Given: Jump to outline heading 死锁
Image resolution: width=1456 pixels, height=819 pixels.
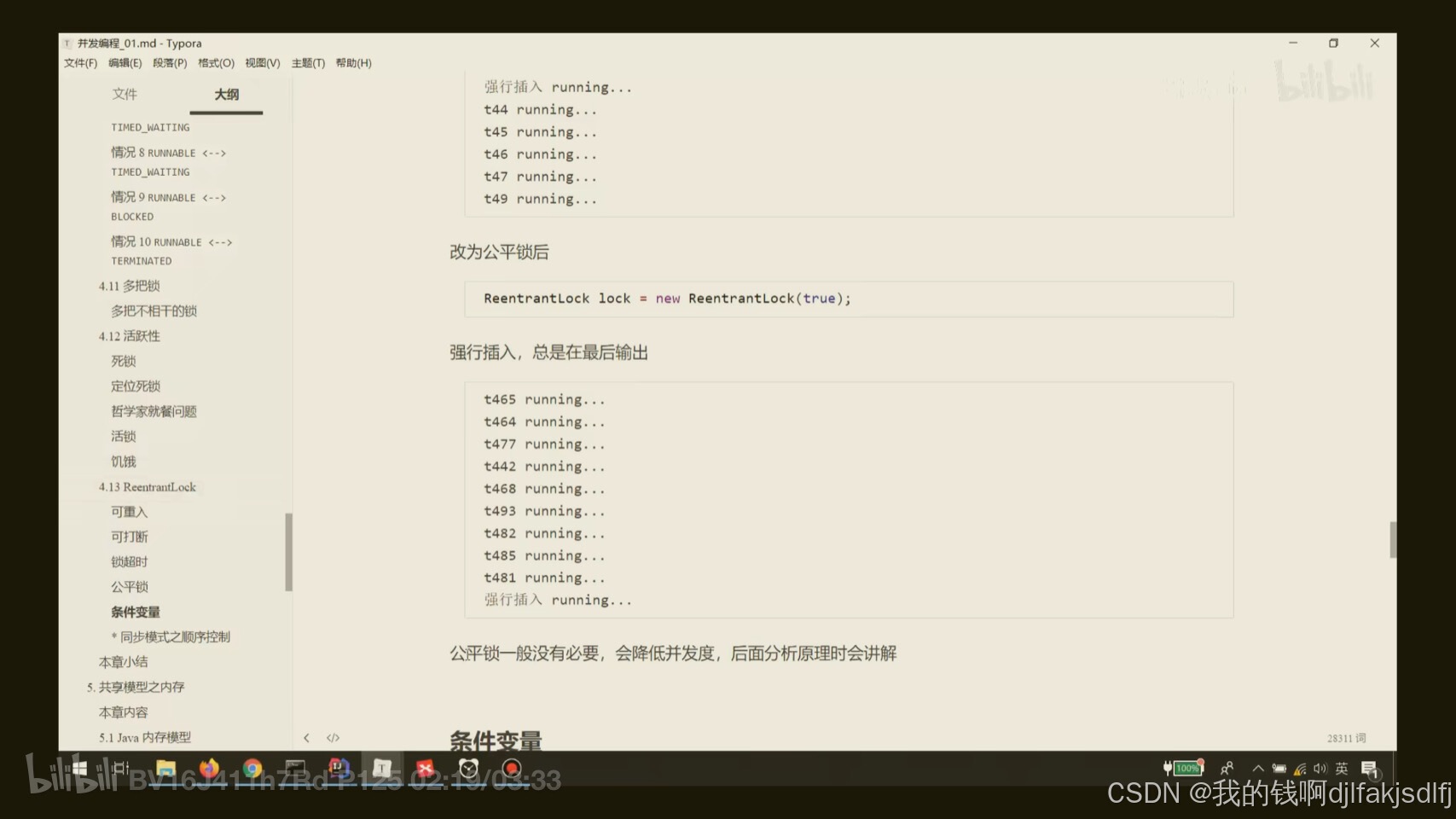Looking at the screenshot, I should [123, 361].
